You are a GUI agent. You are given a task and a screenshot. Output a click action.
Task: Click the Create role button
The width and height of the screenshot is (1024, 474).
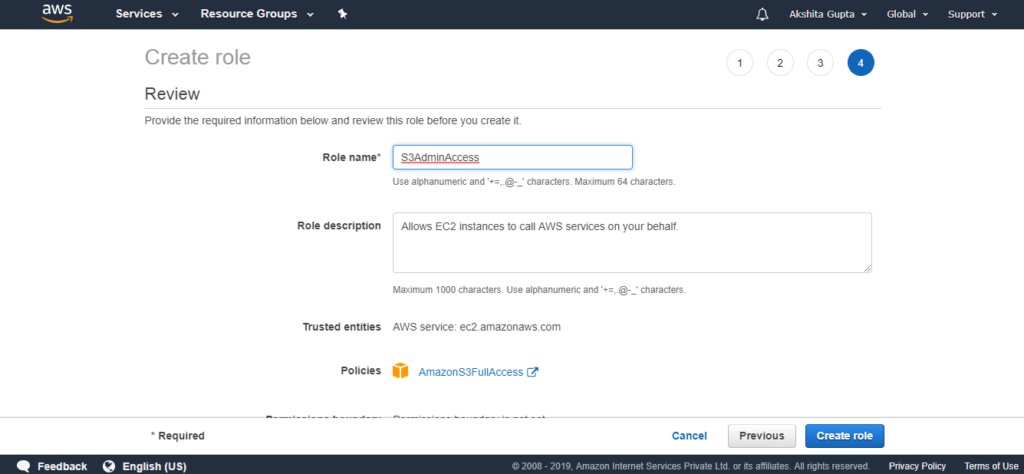tap(844, 435)
